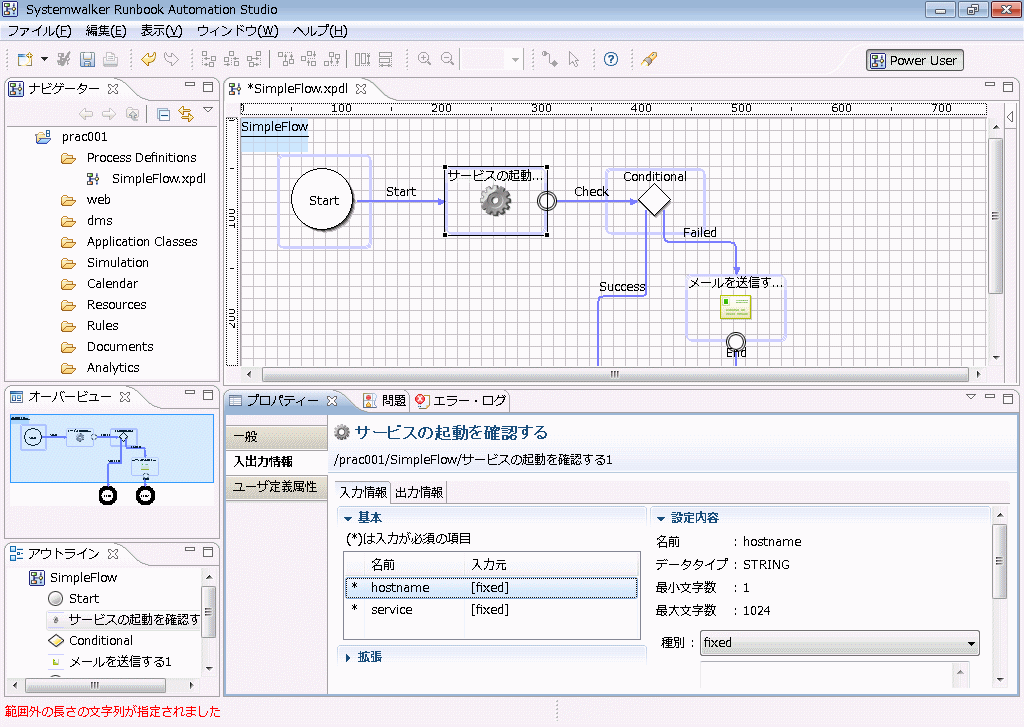Image resolution: width=1024 pixels, height=727 pixels.
Task: Click the canvas horizontal scrollbar thumb
Action: point(615,374)
